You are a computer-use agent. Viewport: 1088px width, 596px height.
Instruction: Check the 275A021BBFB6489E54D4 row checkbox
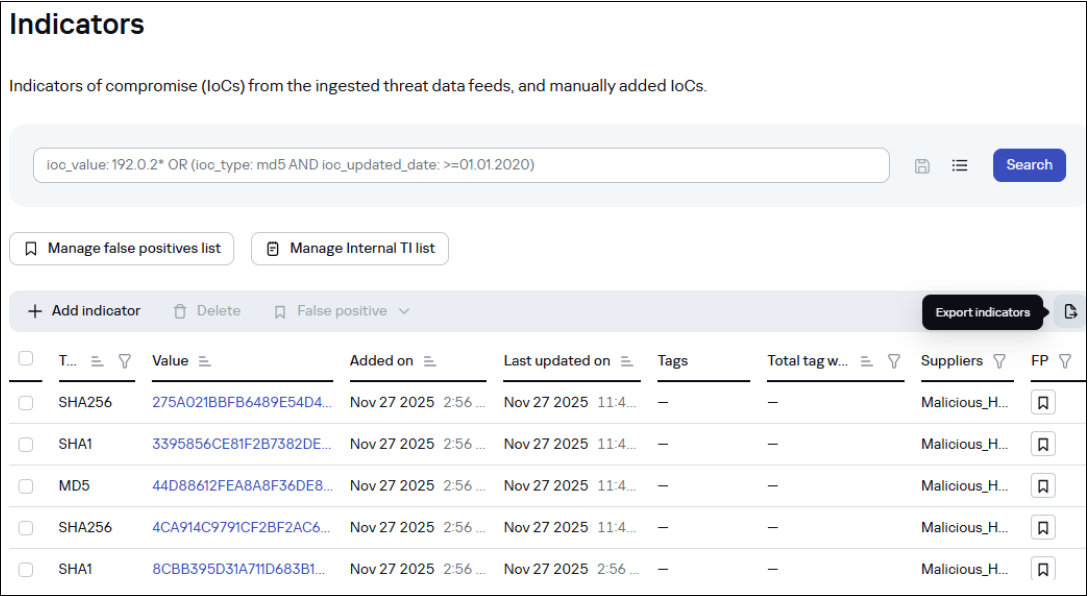point(26,403)
